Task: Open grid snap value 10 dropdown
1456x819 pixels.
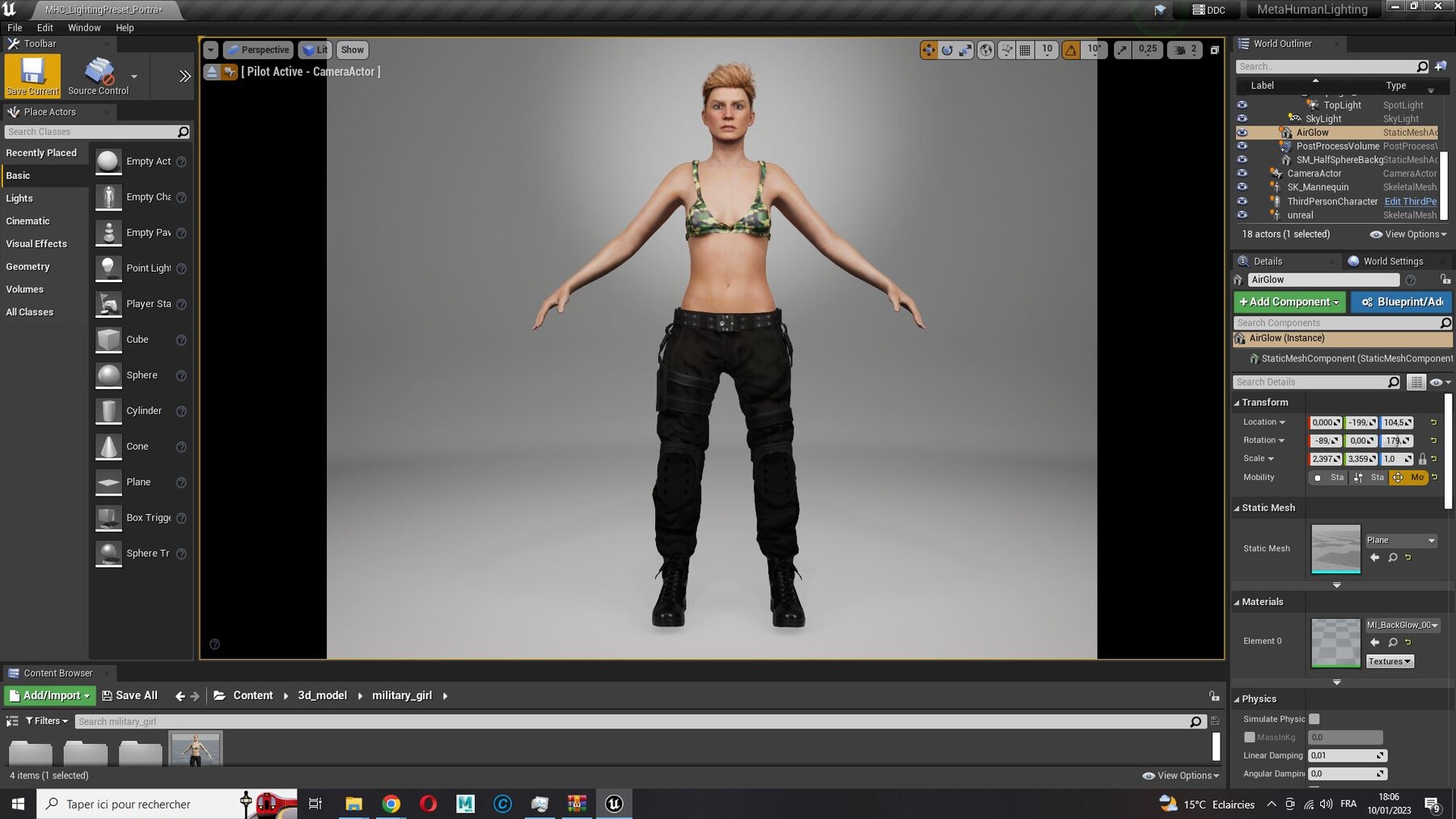Action: 1047,50
